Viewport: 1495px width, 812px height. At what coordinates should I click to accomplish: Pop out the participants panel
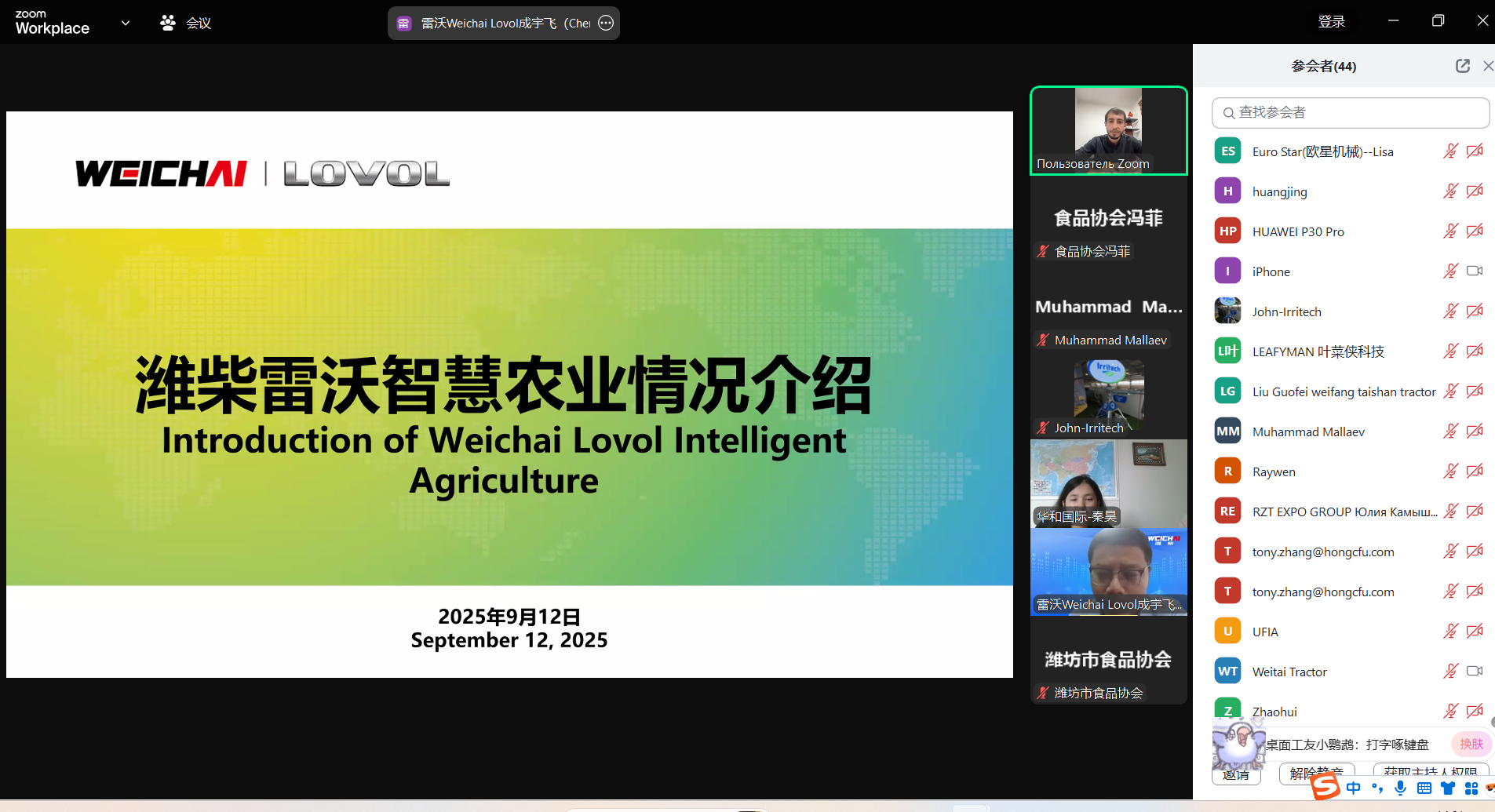[1462, 66]
